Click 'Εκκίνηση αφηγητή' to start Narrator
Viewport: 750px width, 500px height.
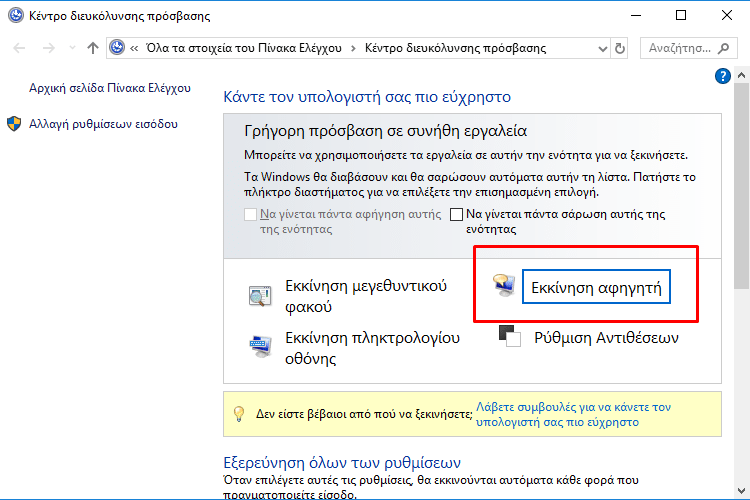point(598,288)
